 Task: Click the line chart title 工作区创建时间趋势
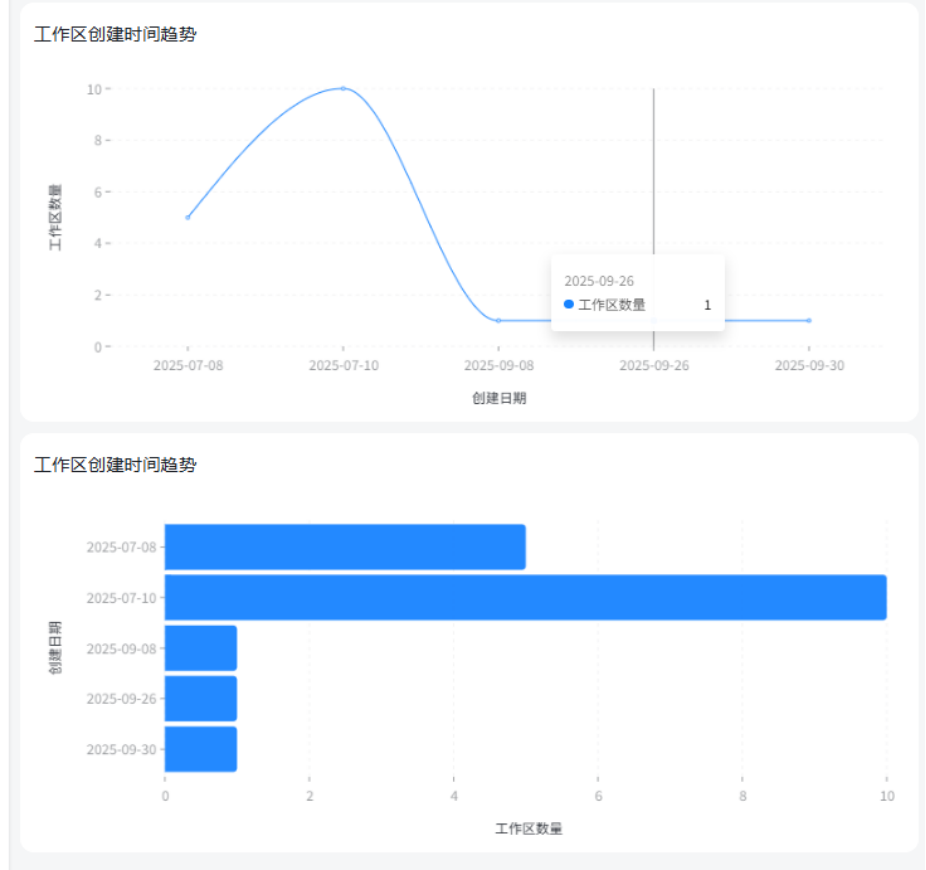point(115,35)
